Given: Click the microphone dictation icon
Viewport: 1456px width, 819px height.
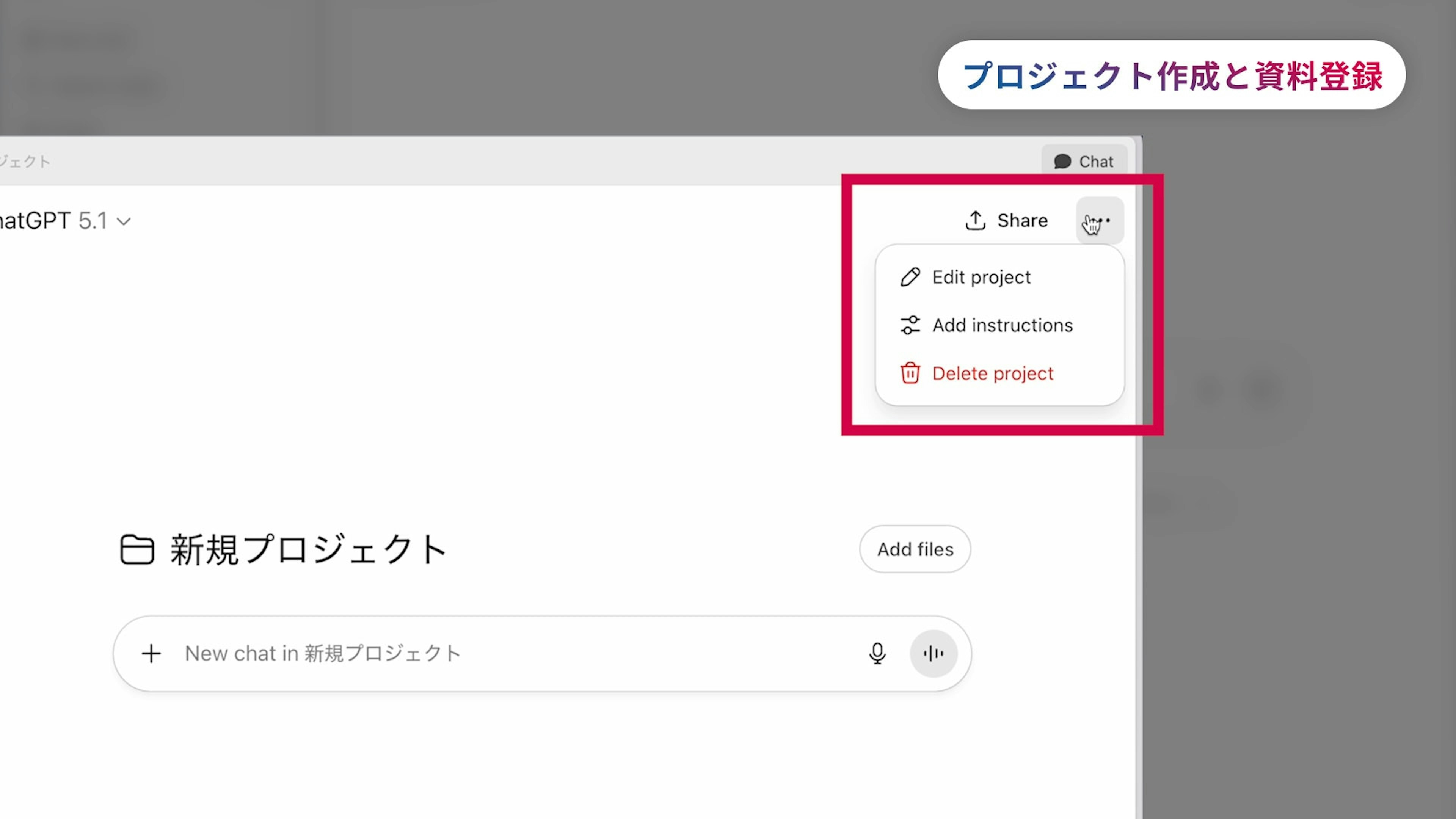Looking at the screenshot, I should [877, 653].
